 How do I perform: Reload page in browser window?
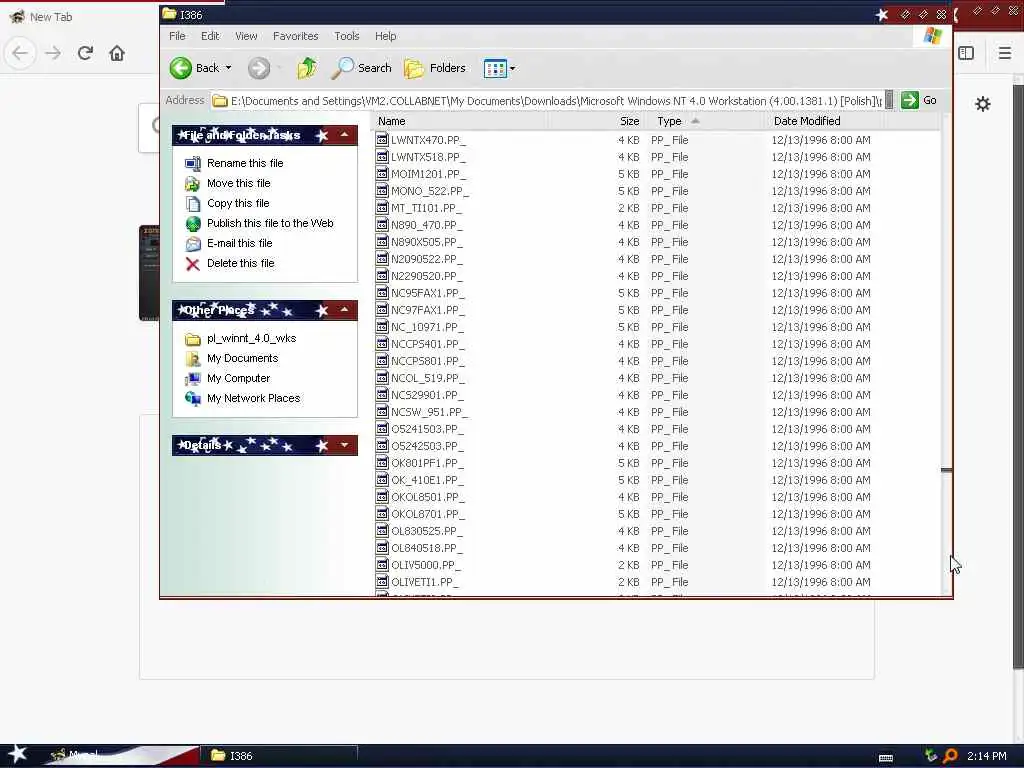click(x=85, y=53)
